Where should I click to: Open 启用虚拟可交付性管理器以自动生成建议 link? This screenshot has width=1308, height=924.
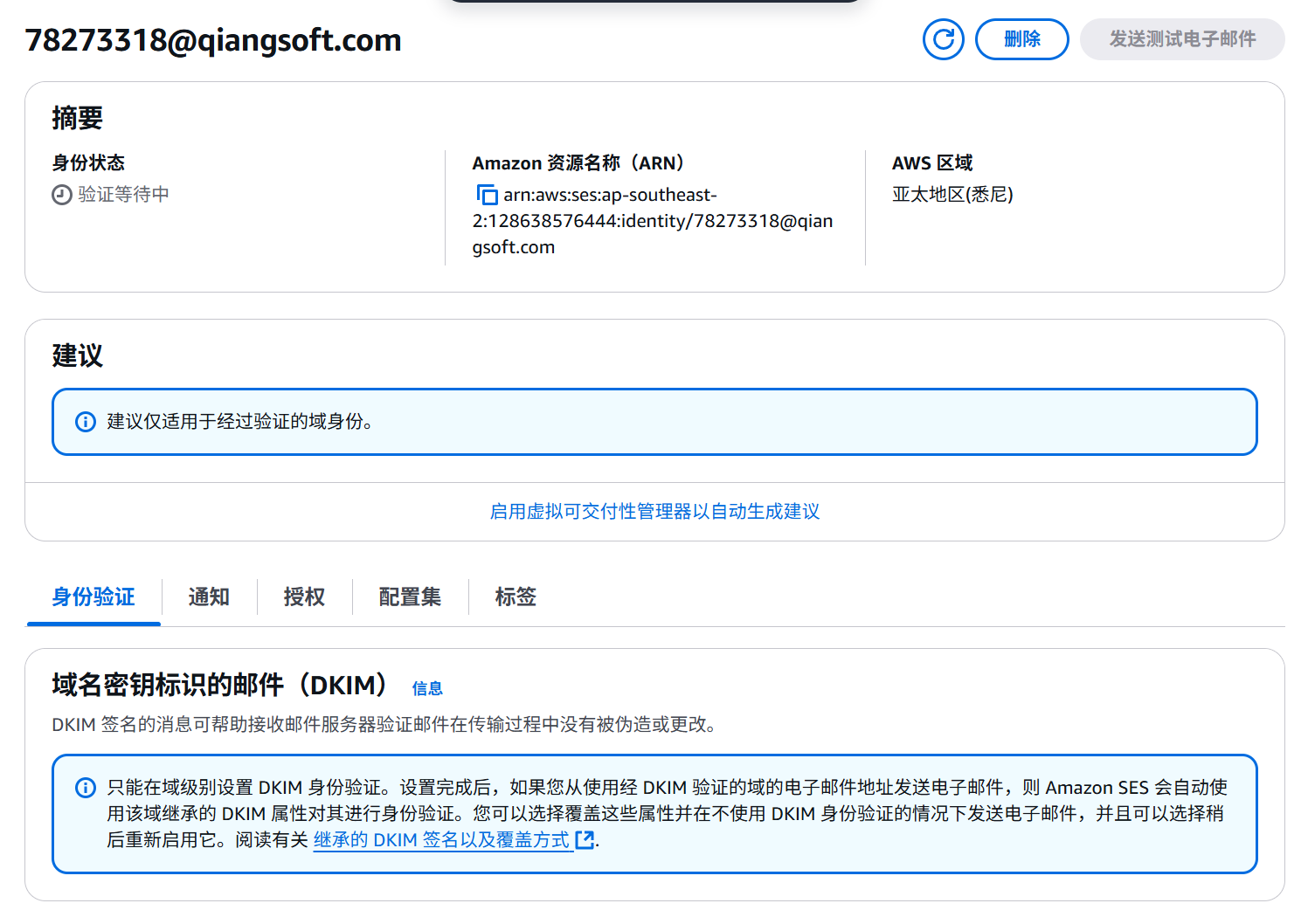click(x=654, y=512)
